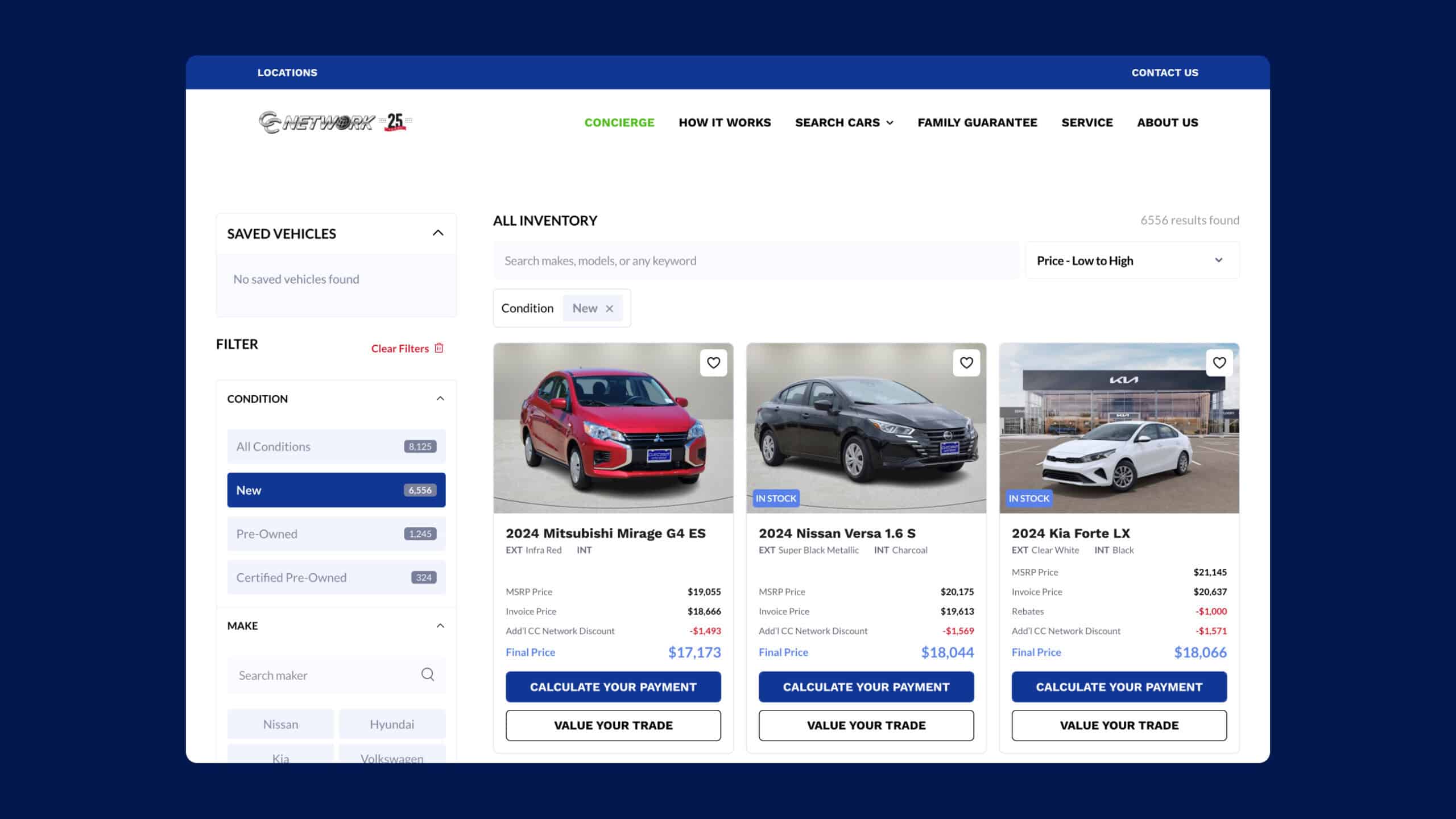Select the Certified Pre-Owned filter
The height and width of the screenshot is (819, 1456).
[336, 577]
